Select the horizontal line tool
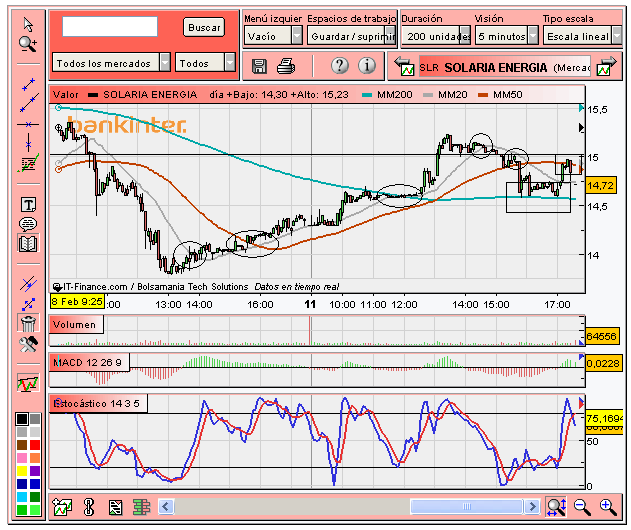631x530 pixels. click(28, 124)
